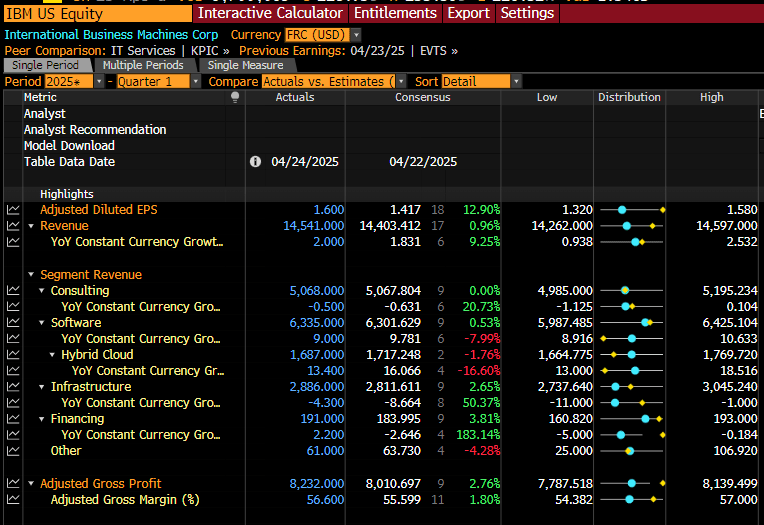Click chart icon beside Software row
764x525 pixels.
(x=13, y=323)
